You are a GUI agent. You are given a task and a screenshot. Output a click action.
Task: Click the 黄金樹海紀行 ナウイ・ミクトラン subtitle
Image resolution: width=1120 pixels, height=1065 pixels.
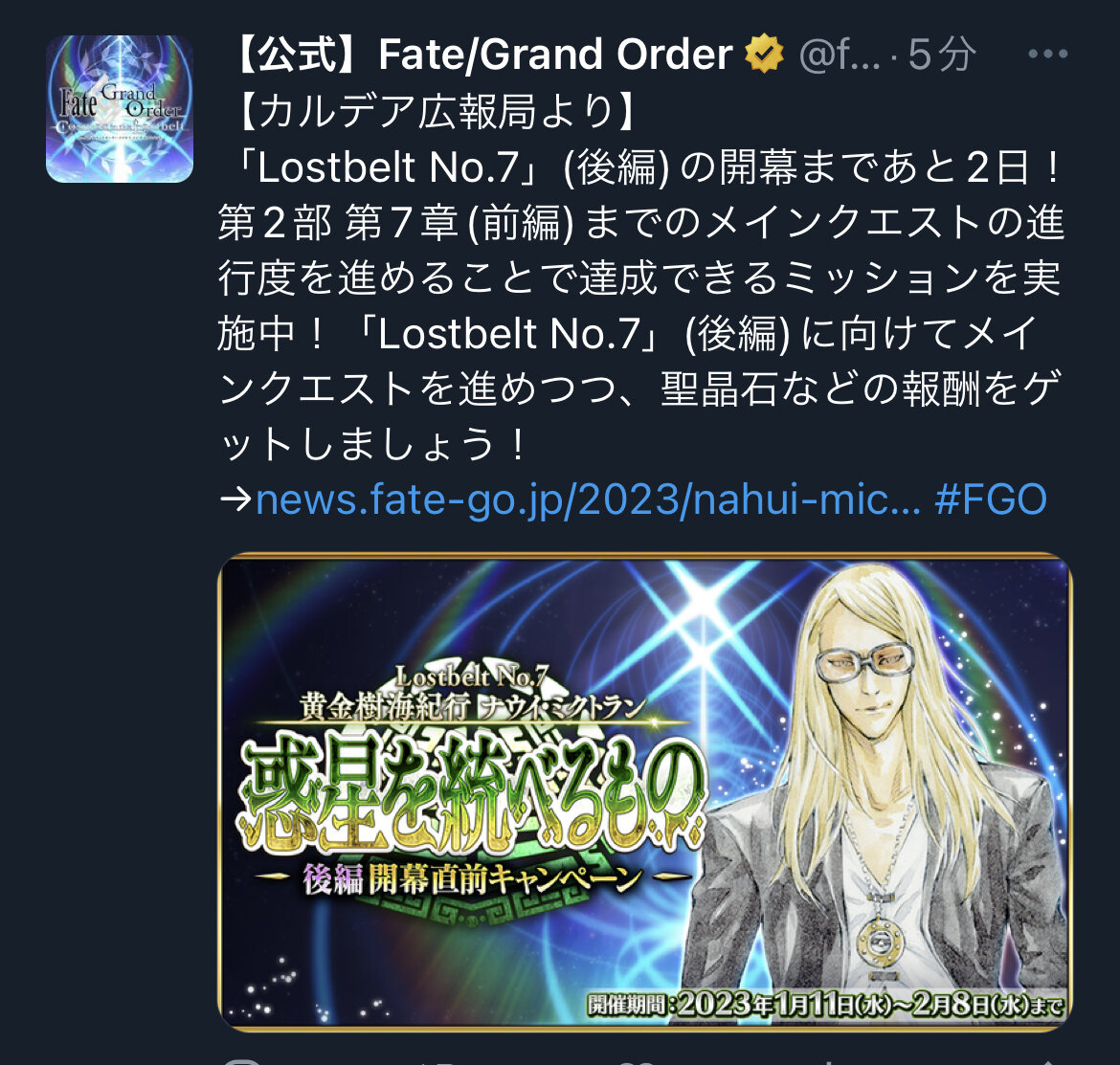point(471,707)
